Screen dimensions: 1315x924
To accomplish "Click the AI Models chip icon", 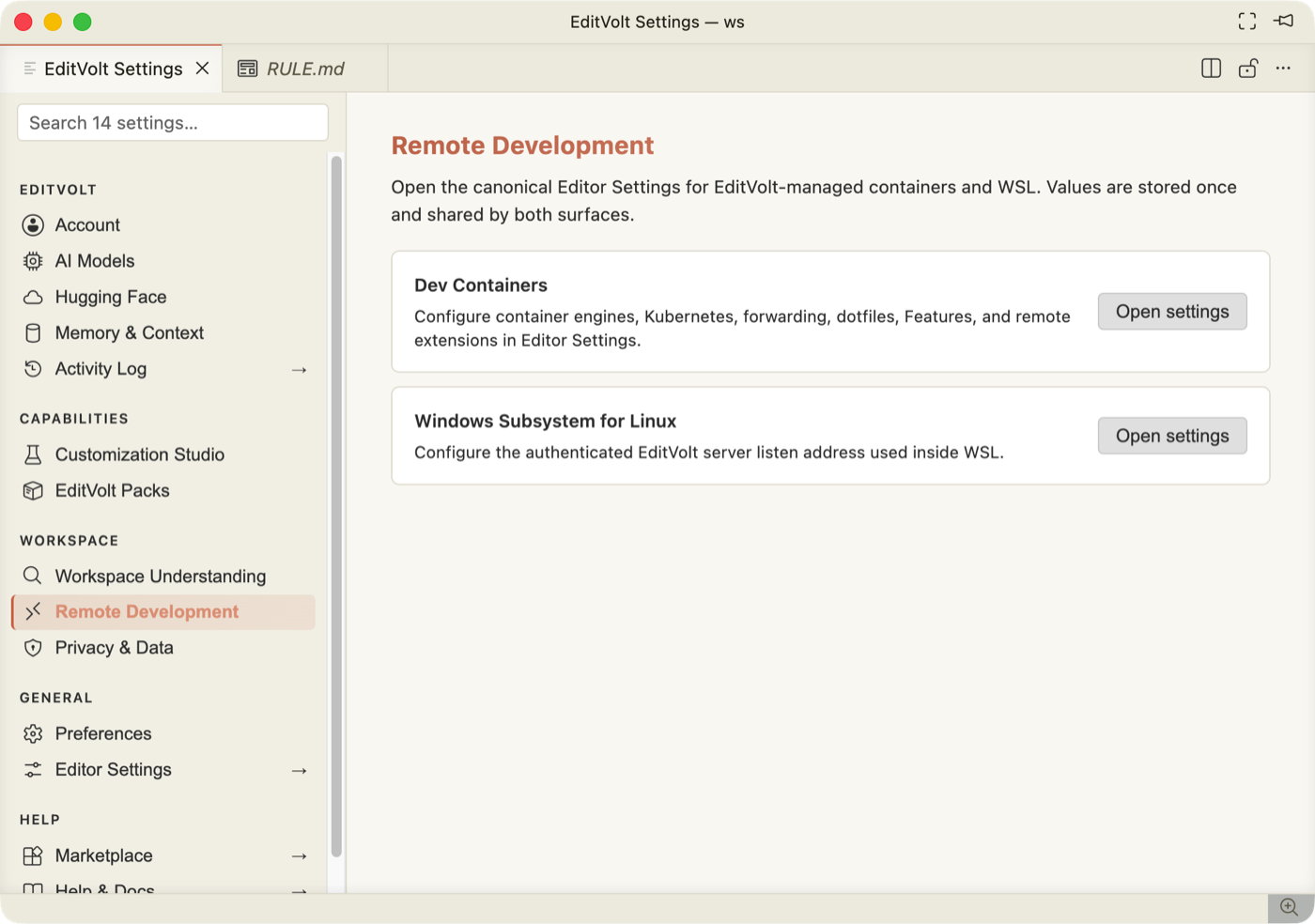I will click(33, 261).
